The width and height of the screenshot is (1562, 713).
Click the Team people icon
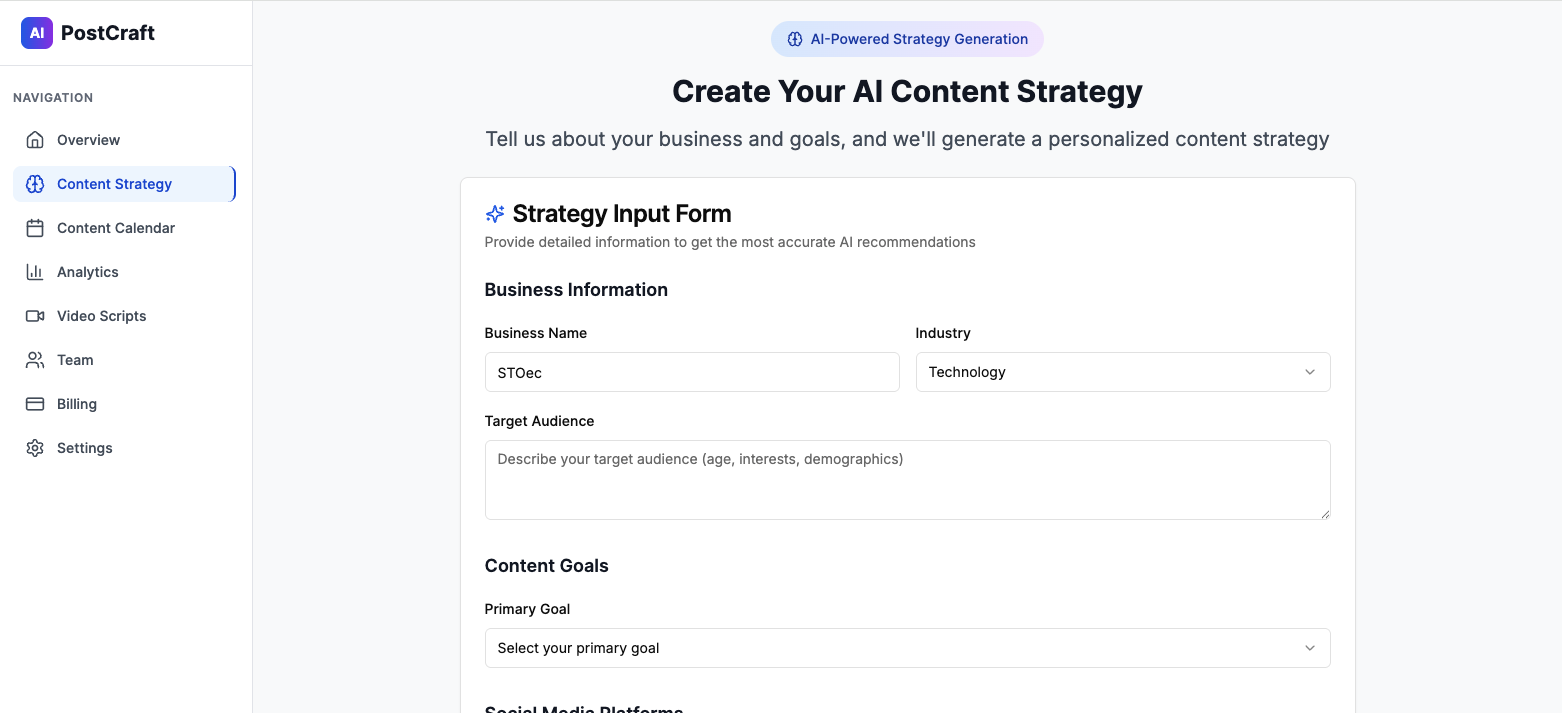(x=35, y=360)
